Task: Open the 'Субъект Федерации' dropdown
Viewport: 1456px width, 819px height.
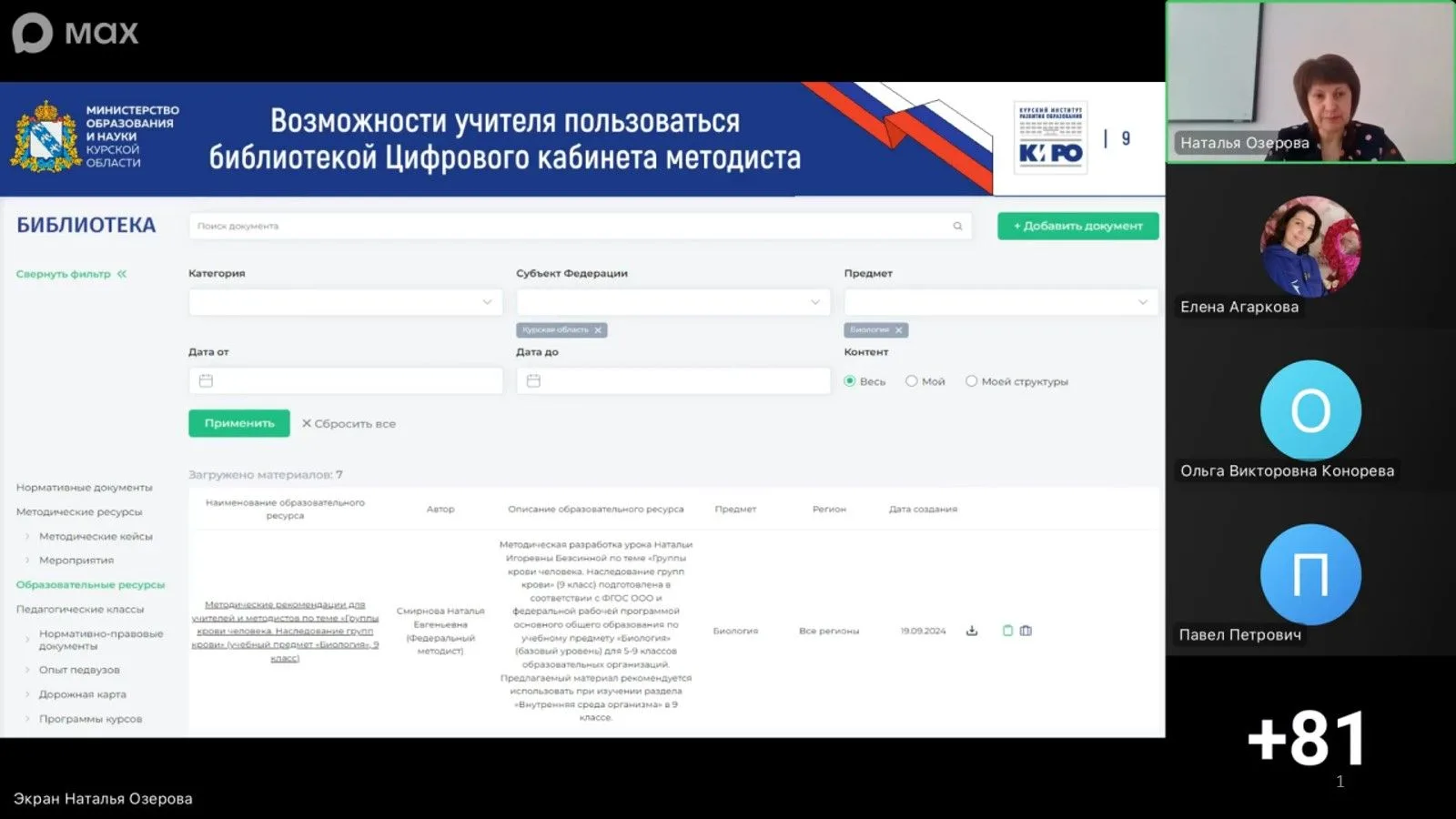Action: point(672,302)
